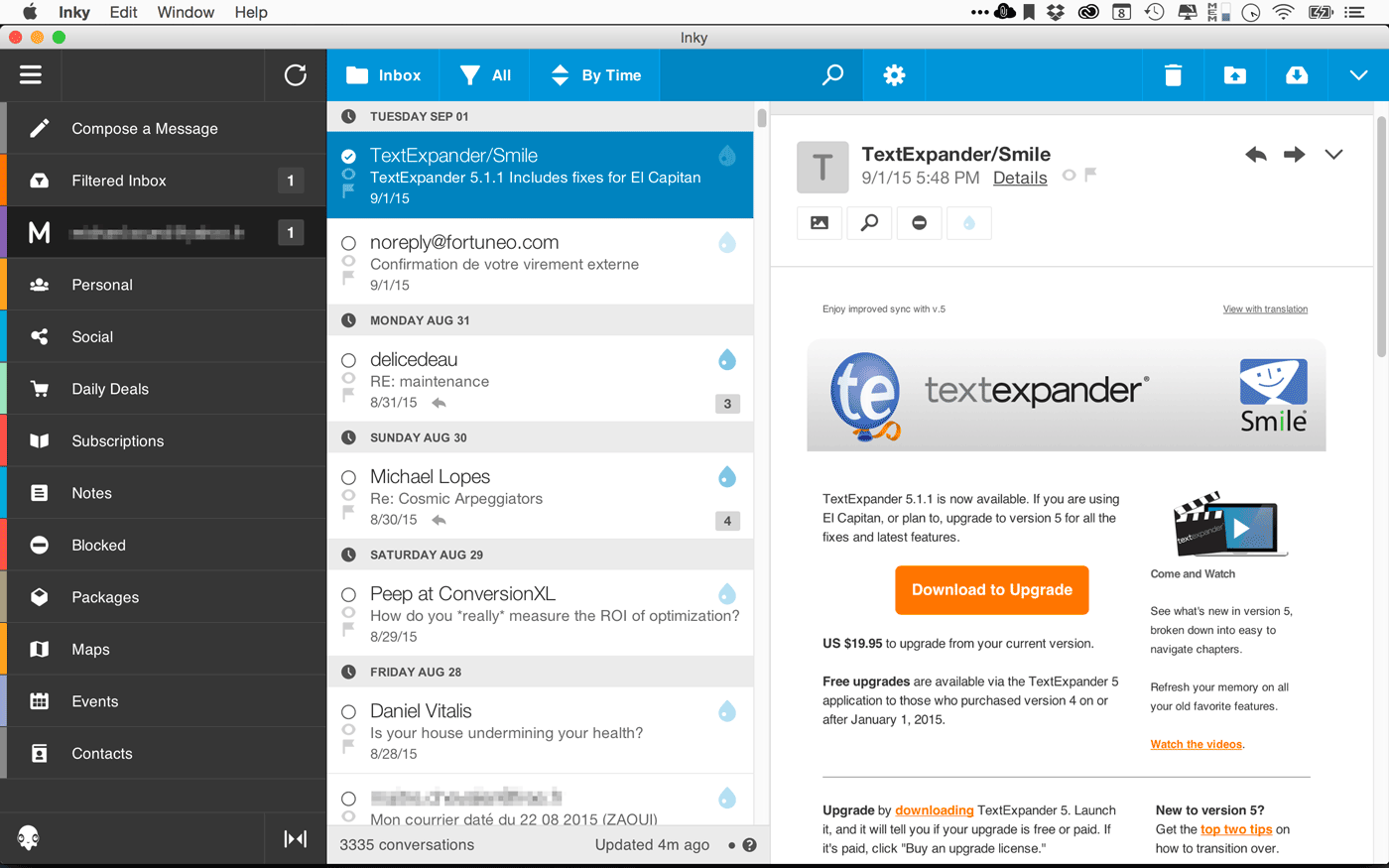Open the Inbox folder dropdown

(384, 75)
